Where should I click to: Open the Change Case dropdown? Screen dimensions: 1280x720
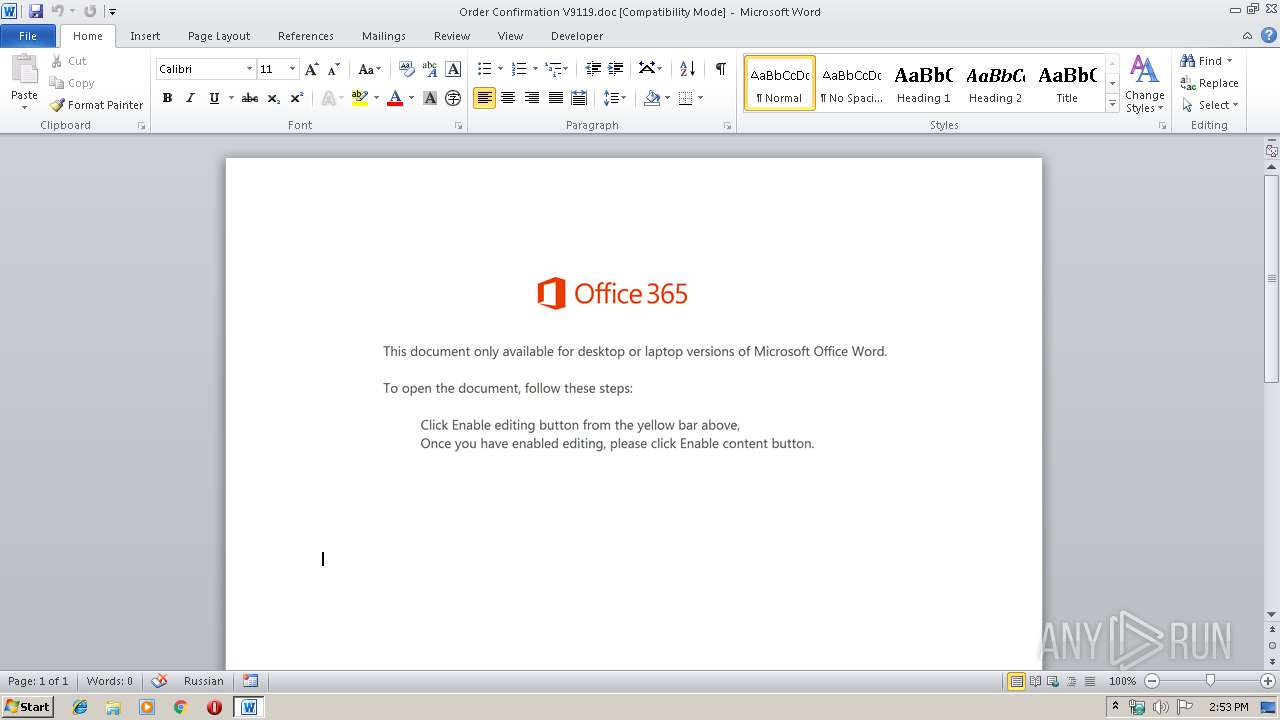pos(369,69)
